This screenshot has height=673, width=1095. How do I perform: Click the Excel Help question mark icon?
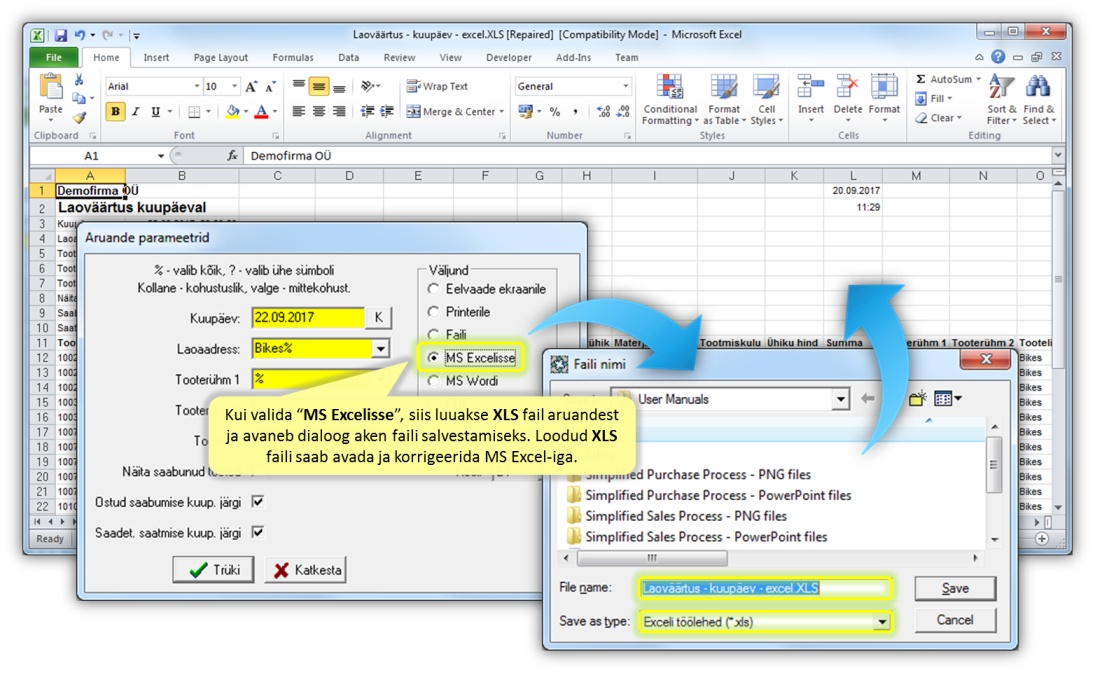999,57
